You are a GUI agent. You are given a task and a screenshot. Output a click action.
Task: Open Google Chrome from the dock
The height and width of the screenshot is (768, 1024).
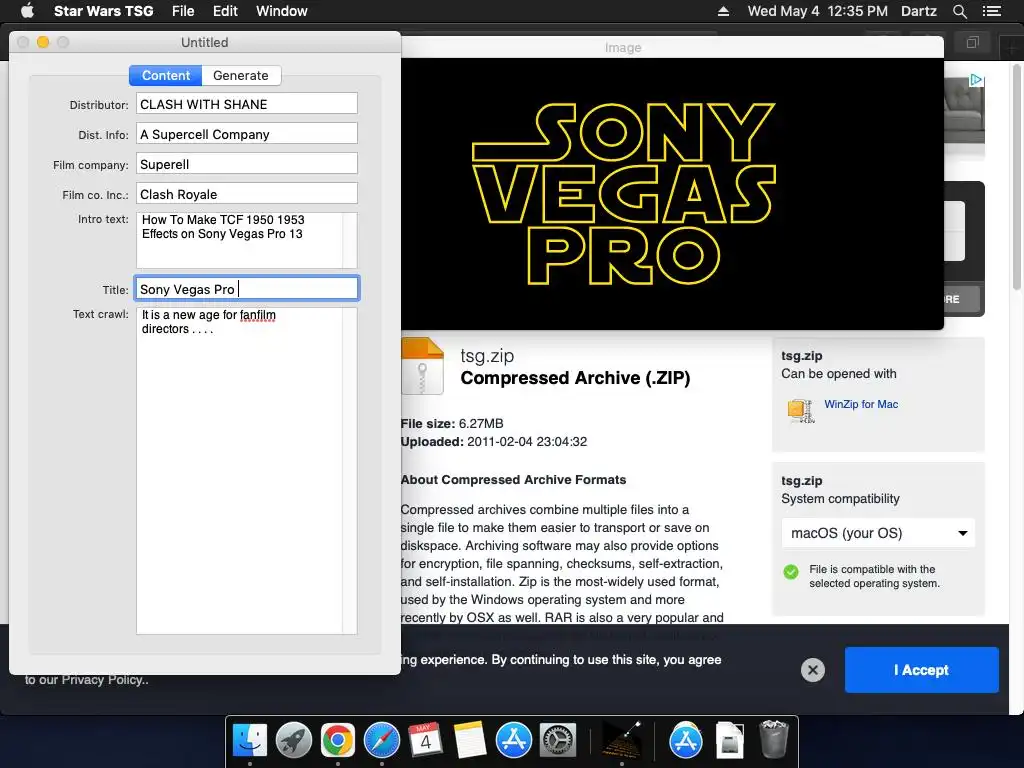click(x=338, y=741)
